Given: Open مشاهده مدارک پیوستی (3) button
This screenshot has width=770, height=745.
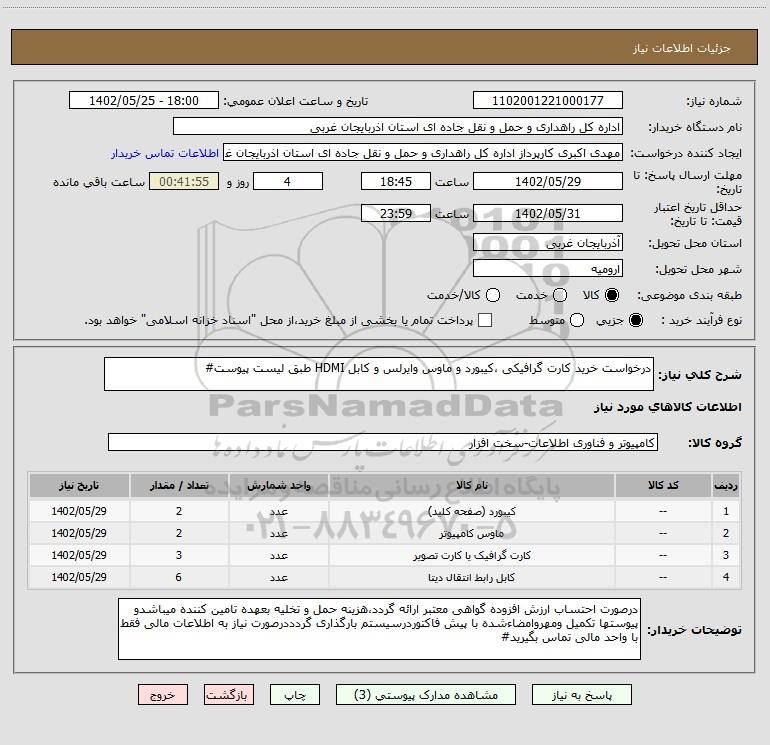Looking at the screenshot, I should [426, 695].
